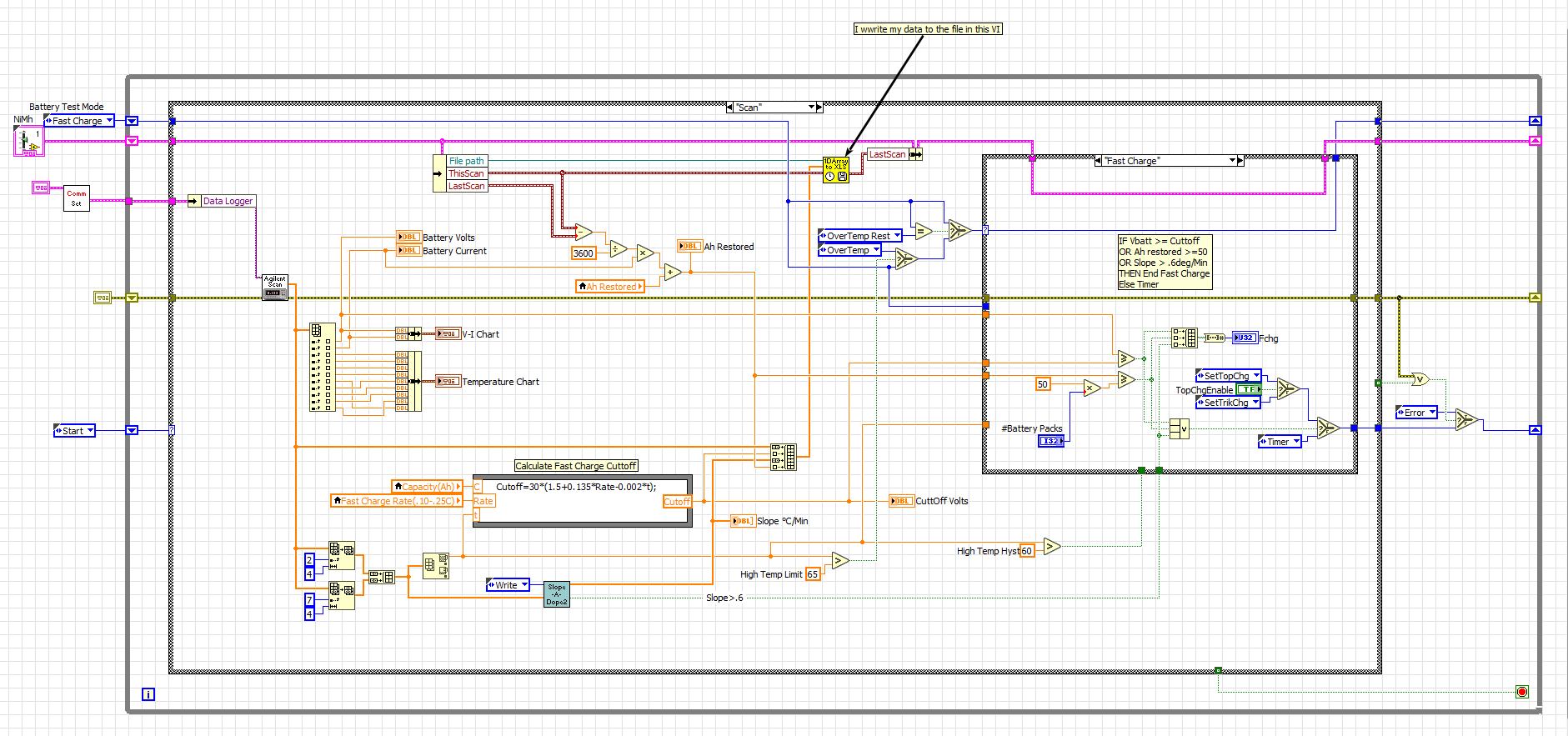Click the Cutoff output of formula node
The height and width of the screenshot is (736, 1568).
point(677,502)
